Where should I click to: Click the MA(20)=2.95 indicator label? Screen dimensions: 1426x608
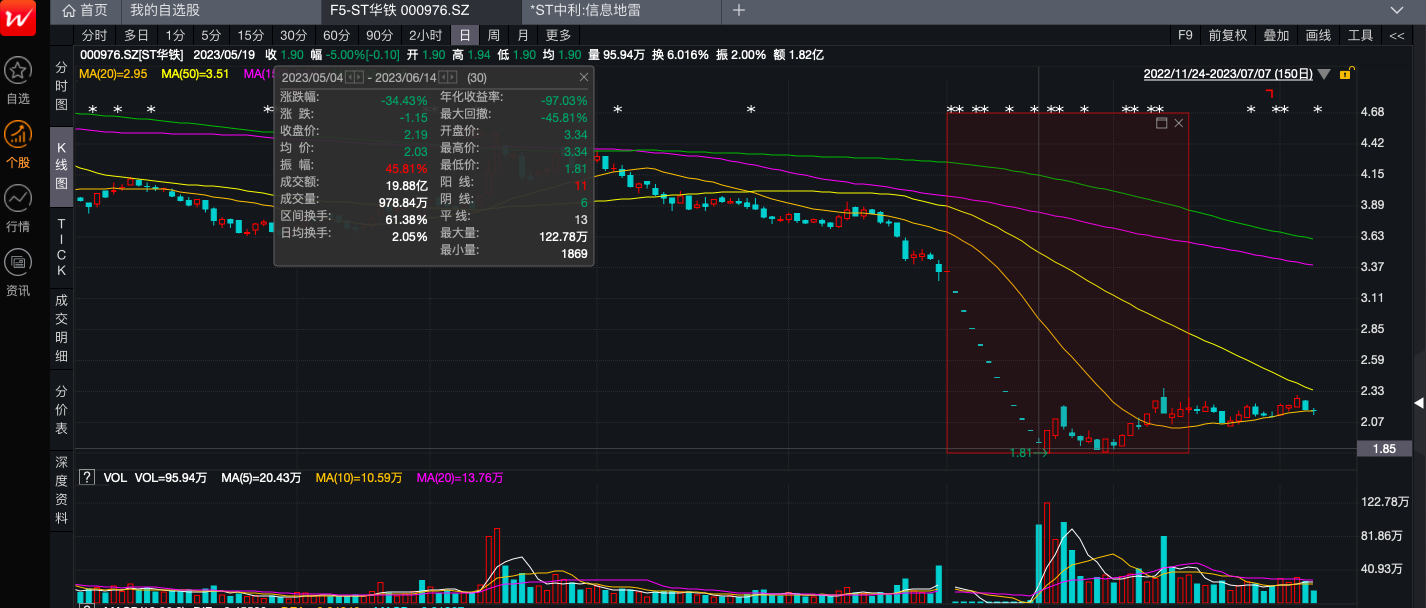pyautogui.click(x=112, y=74)
